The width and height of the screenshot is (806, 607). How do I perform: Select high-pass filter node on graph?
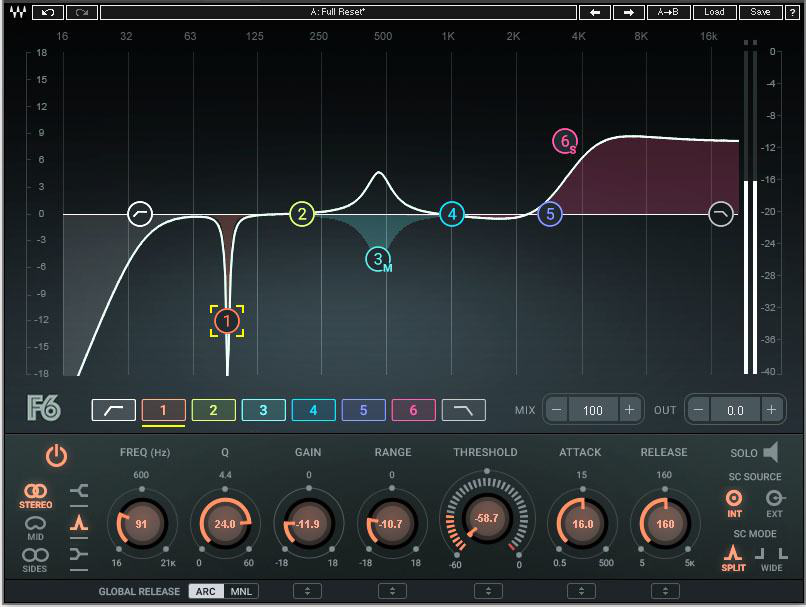140,213
